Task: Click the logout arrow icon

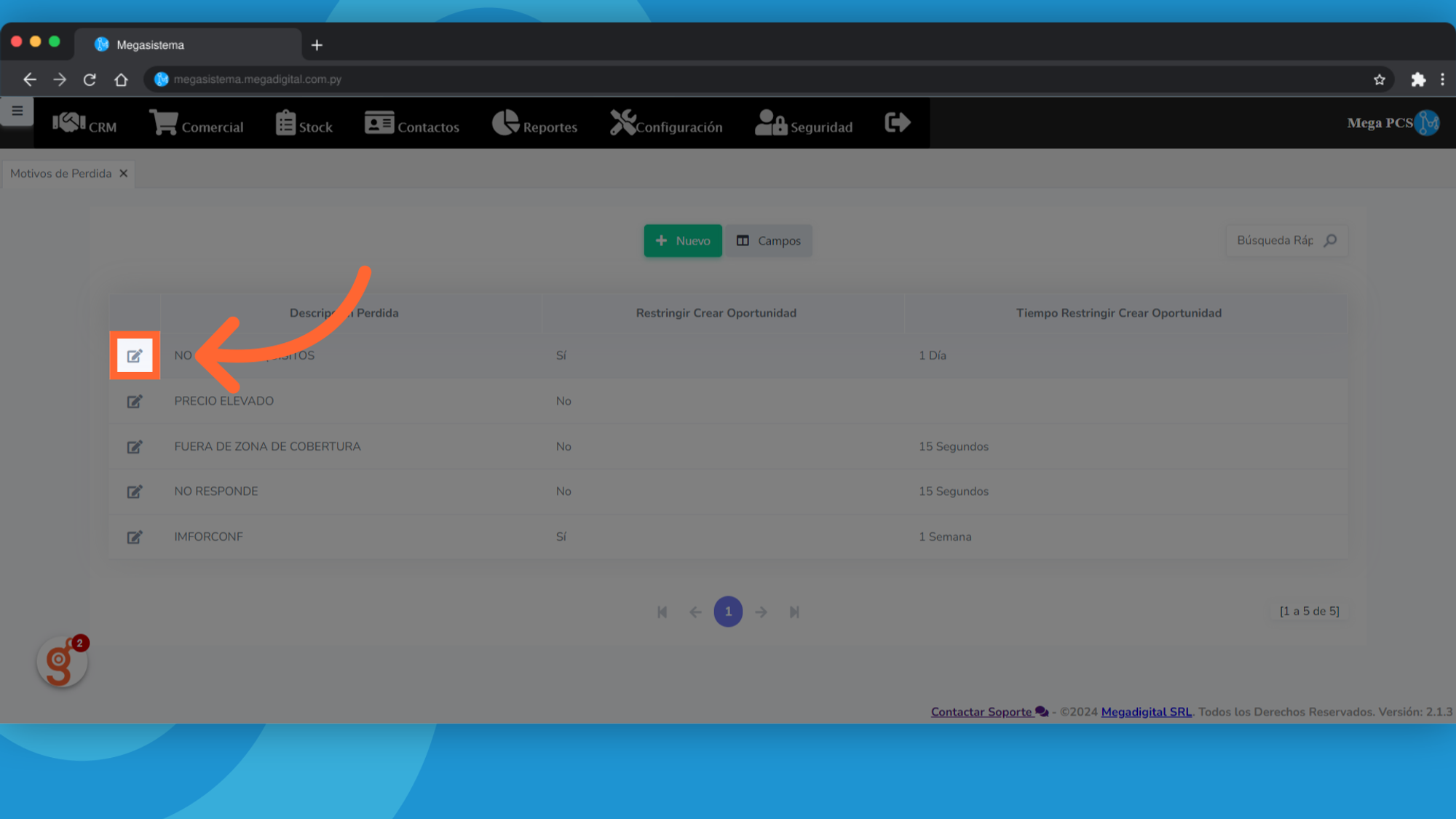Action: (x=898, y=122)
